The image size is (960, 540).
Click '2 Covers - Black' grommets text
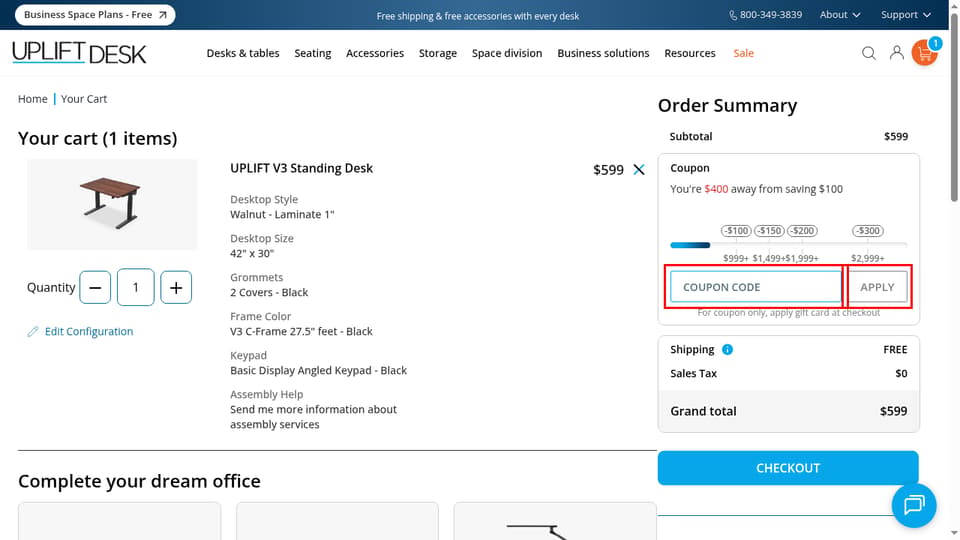[269, 293]
